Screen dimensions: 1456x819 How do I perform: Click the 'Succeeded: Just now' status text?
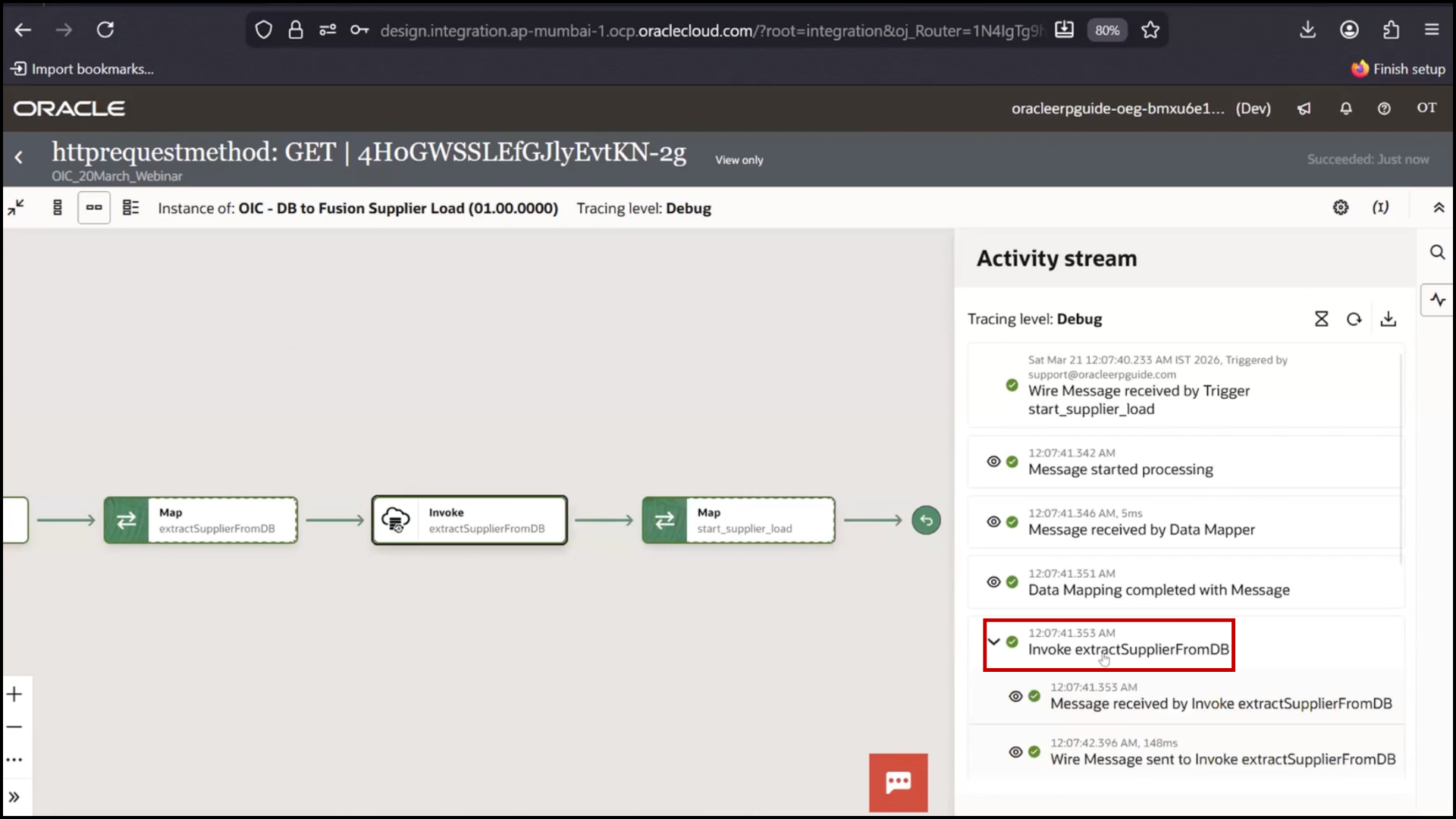click(1368, 159)
